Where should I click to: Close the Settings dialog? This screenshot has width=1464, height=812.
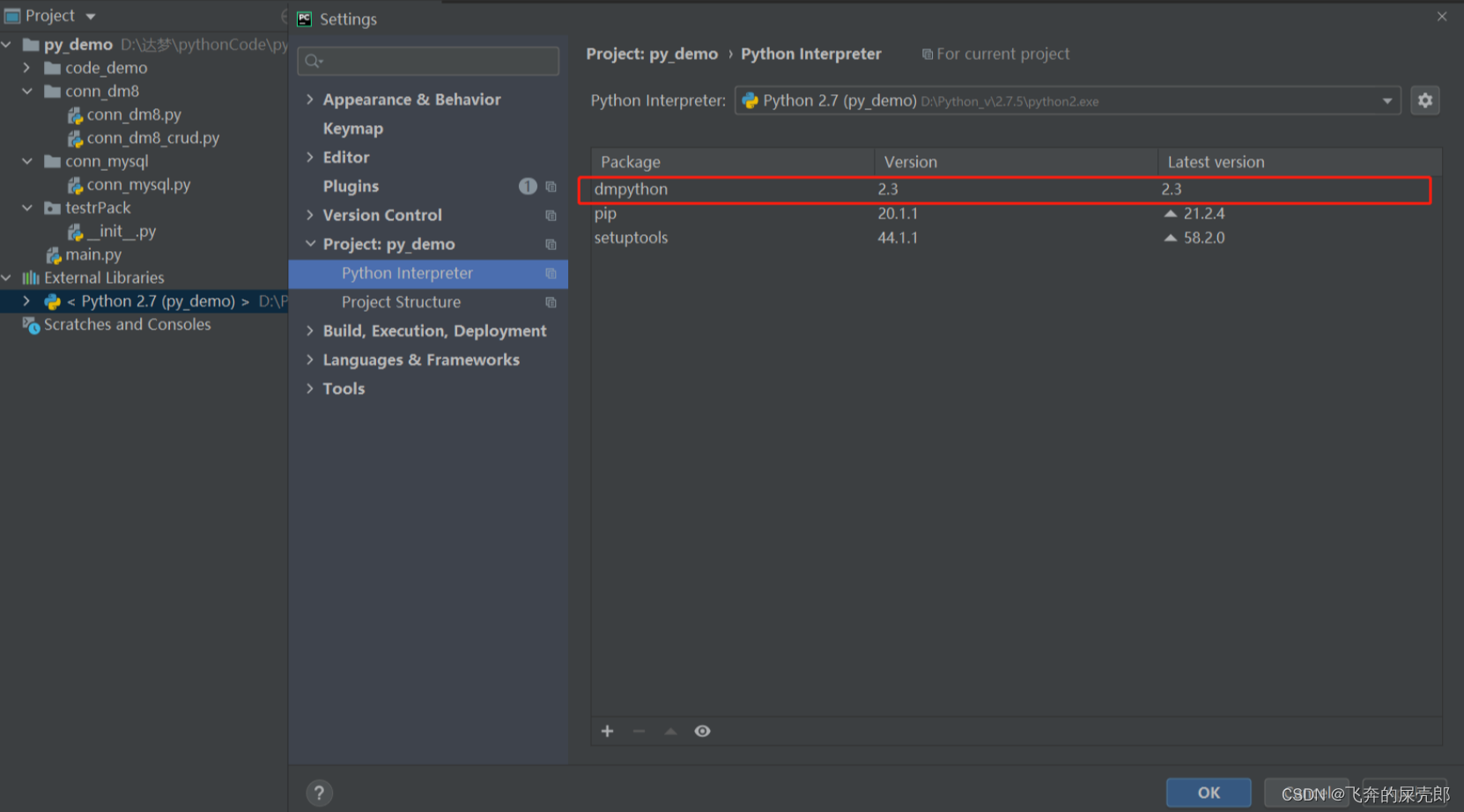(1442, 17)
